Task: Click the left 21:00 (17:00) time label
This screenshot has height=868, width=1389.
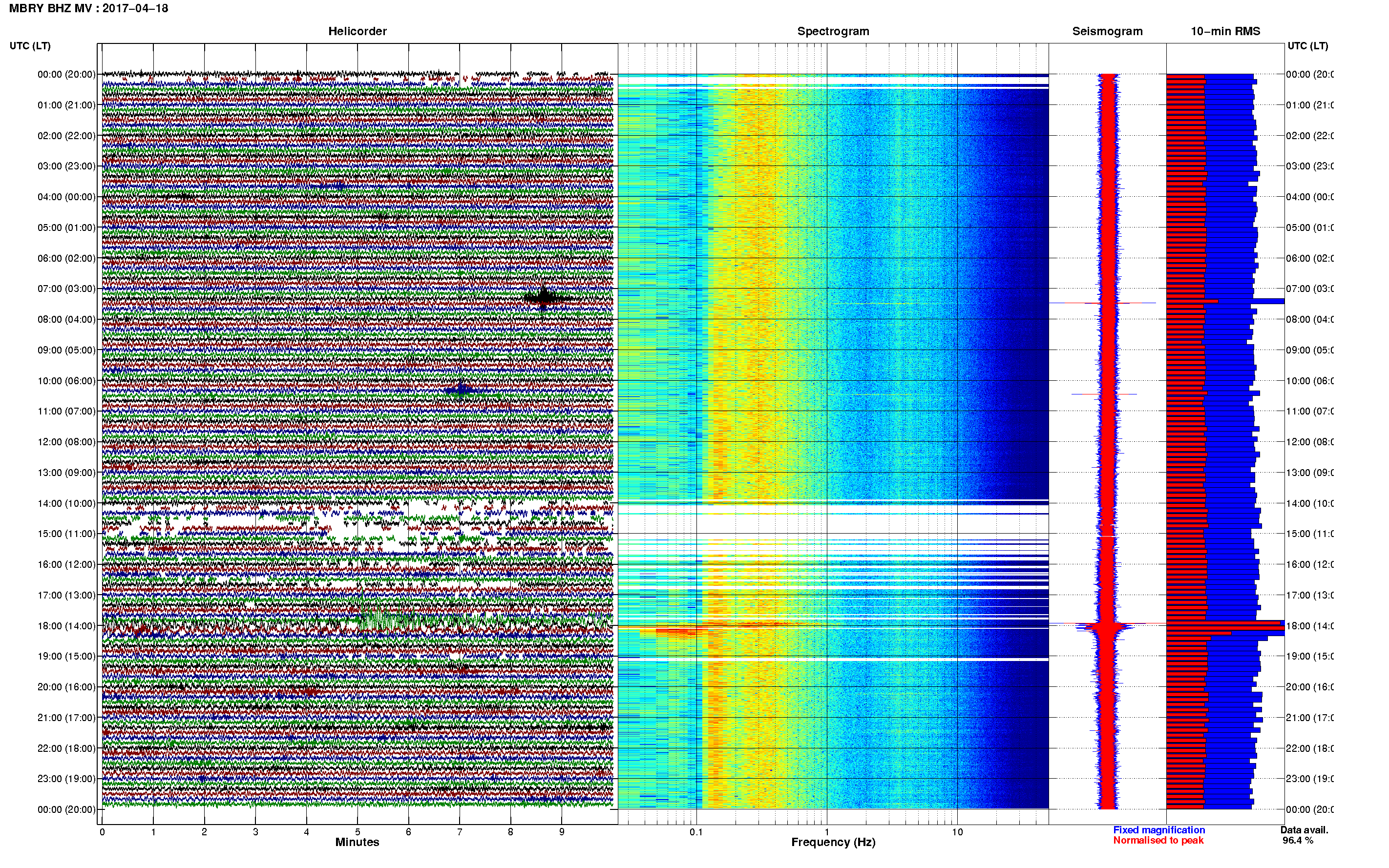Action: [66, 718]
